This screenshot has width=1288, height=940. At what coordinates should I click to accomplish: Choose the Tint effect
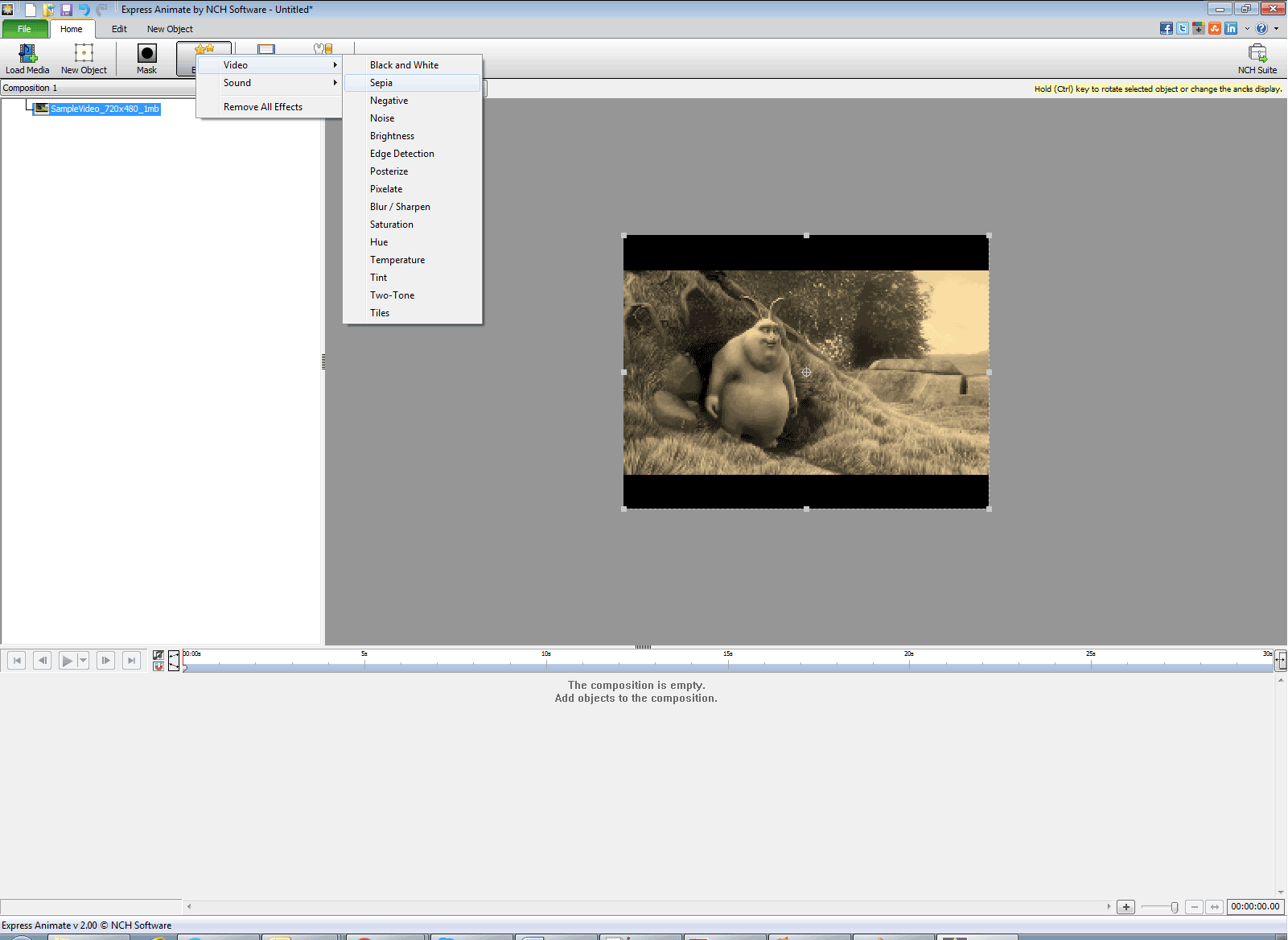coord(413,278)
